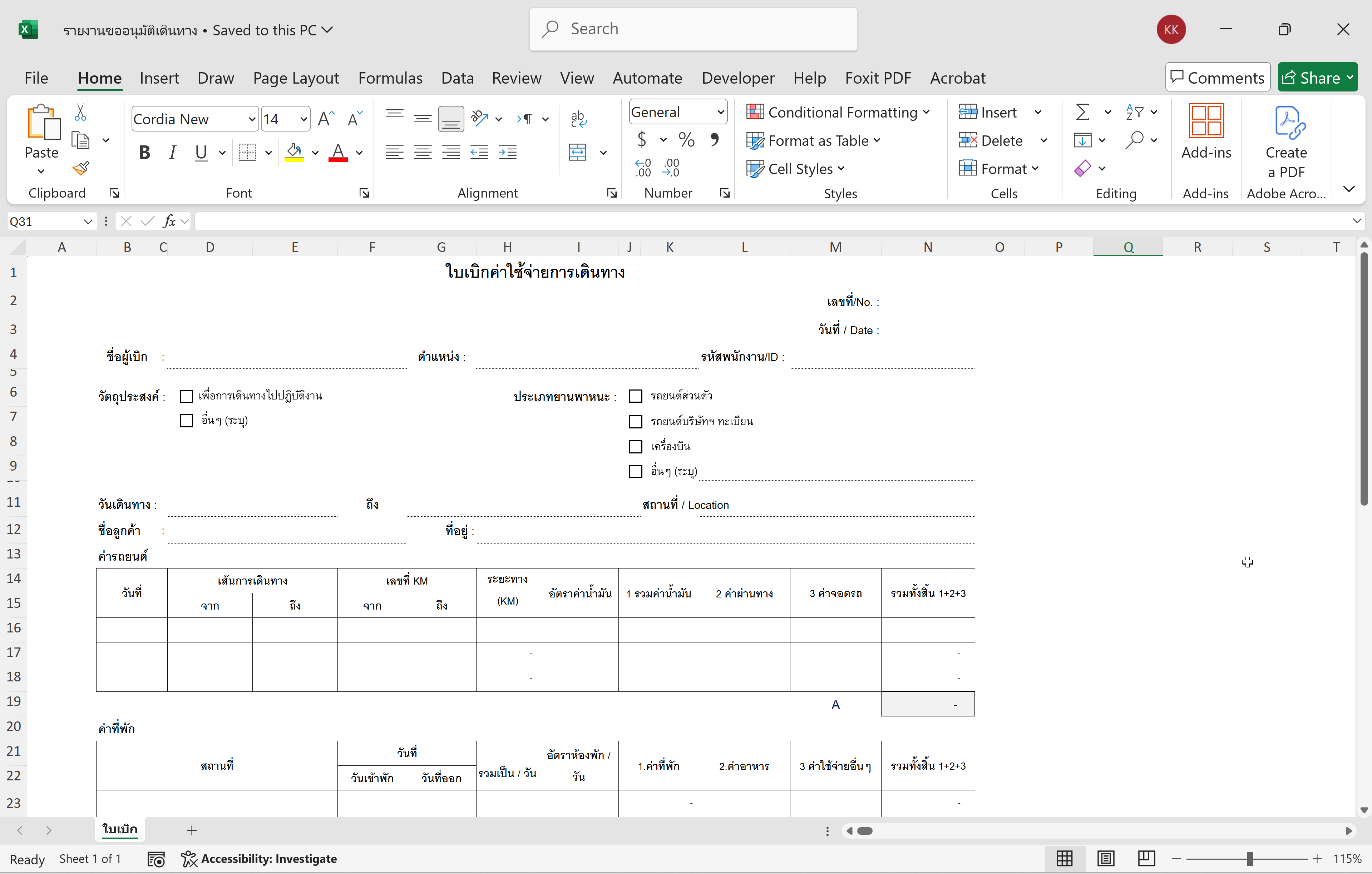
Task: Open the Page Layout ribbon tab
Action: pos(296,78)
